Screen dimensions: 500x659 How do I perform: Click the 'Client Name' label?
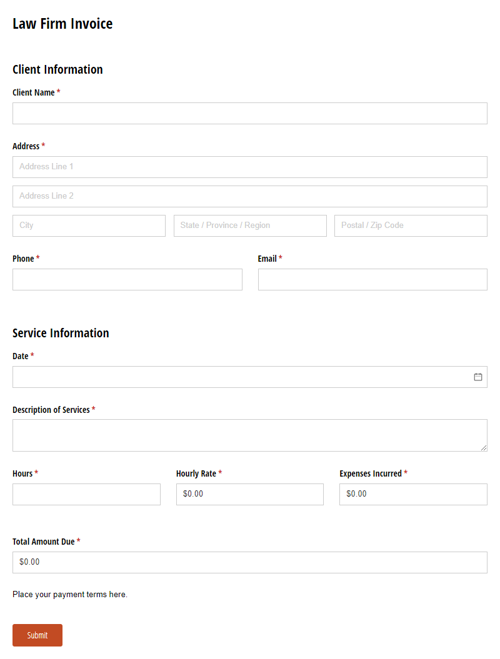pyautogui.click(x=34, y=92)
